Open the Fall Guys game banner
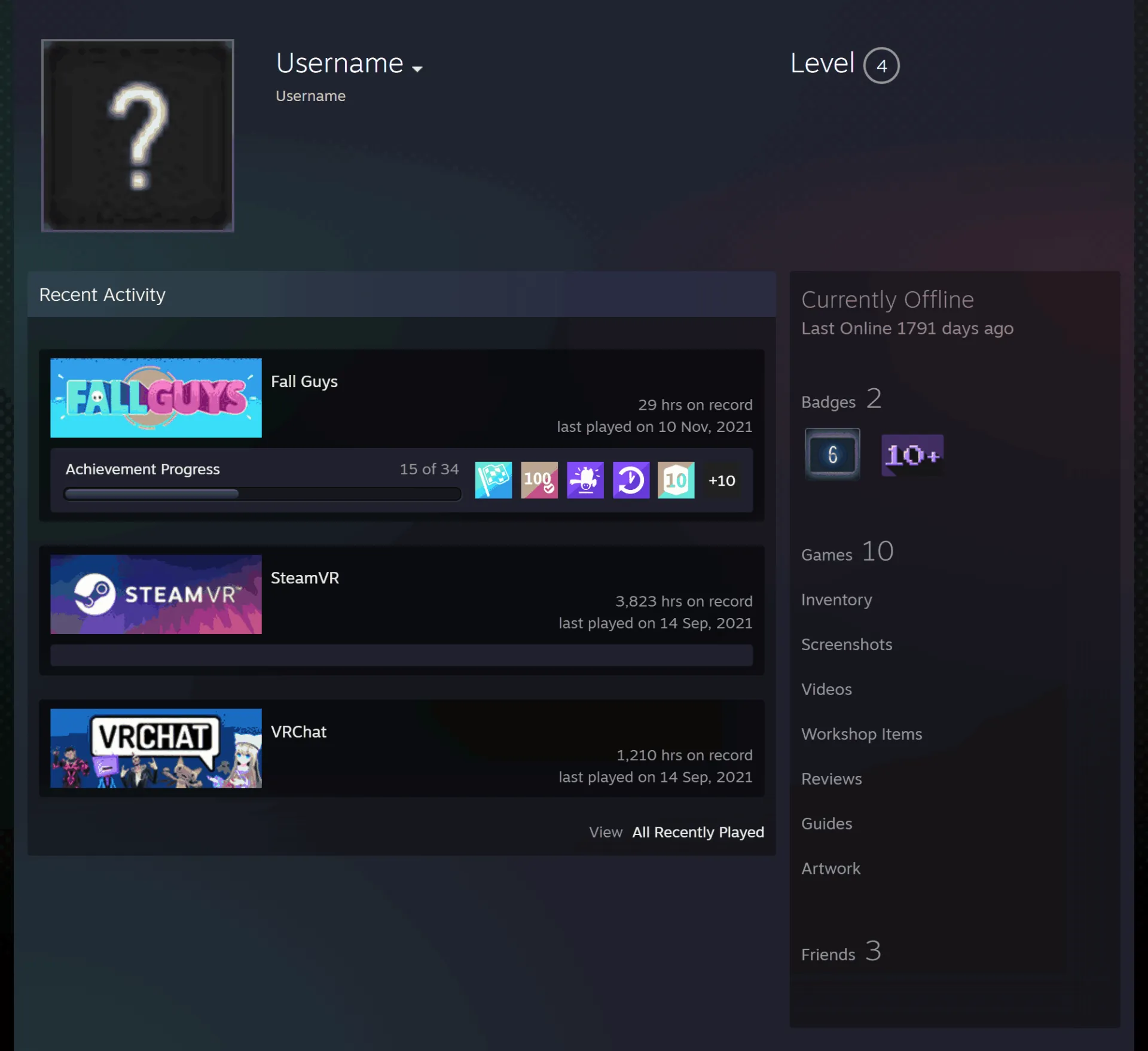This screenshot has height=1051, width=1148. 156,398
